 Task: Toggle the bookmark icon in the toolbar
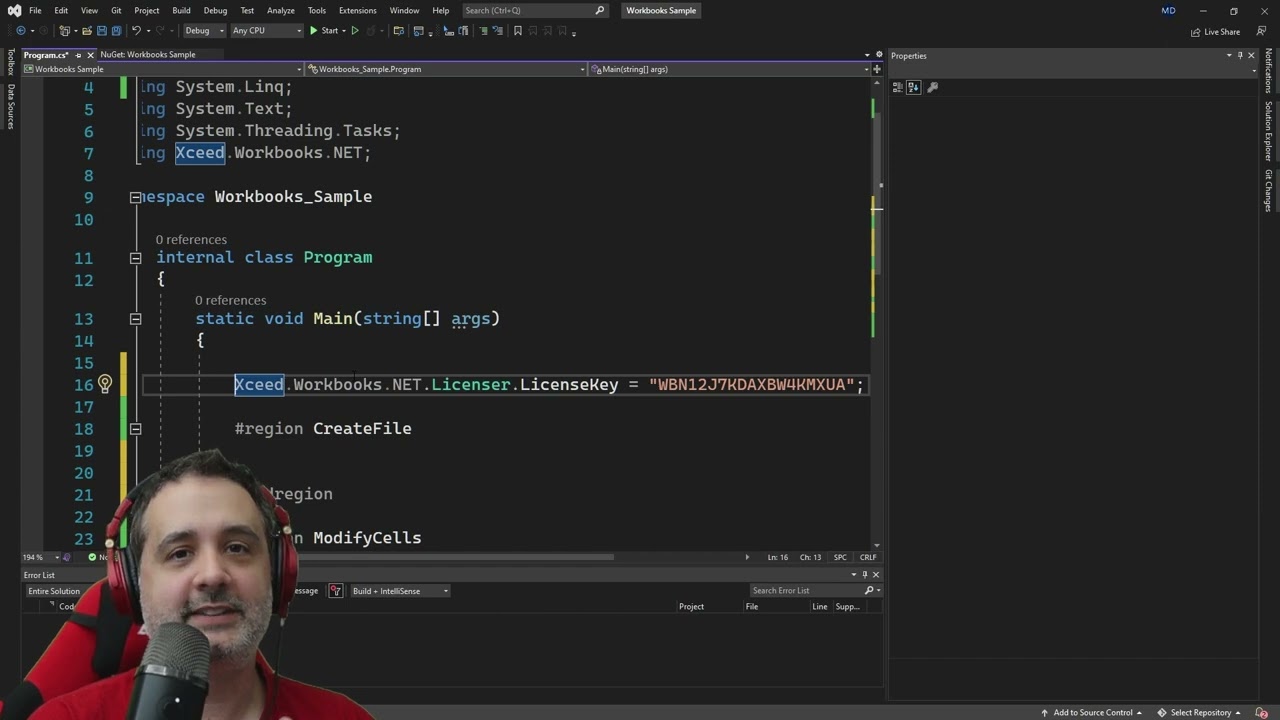517,31
